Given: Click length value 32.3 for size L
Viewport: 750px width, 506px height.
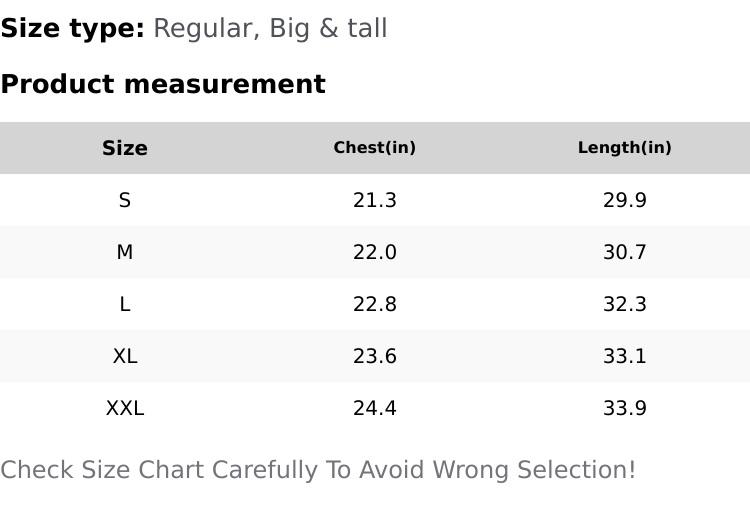Looking at the screenshot, I should (x=625, y=304).
